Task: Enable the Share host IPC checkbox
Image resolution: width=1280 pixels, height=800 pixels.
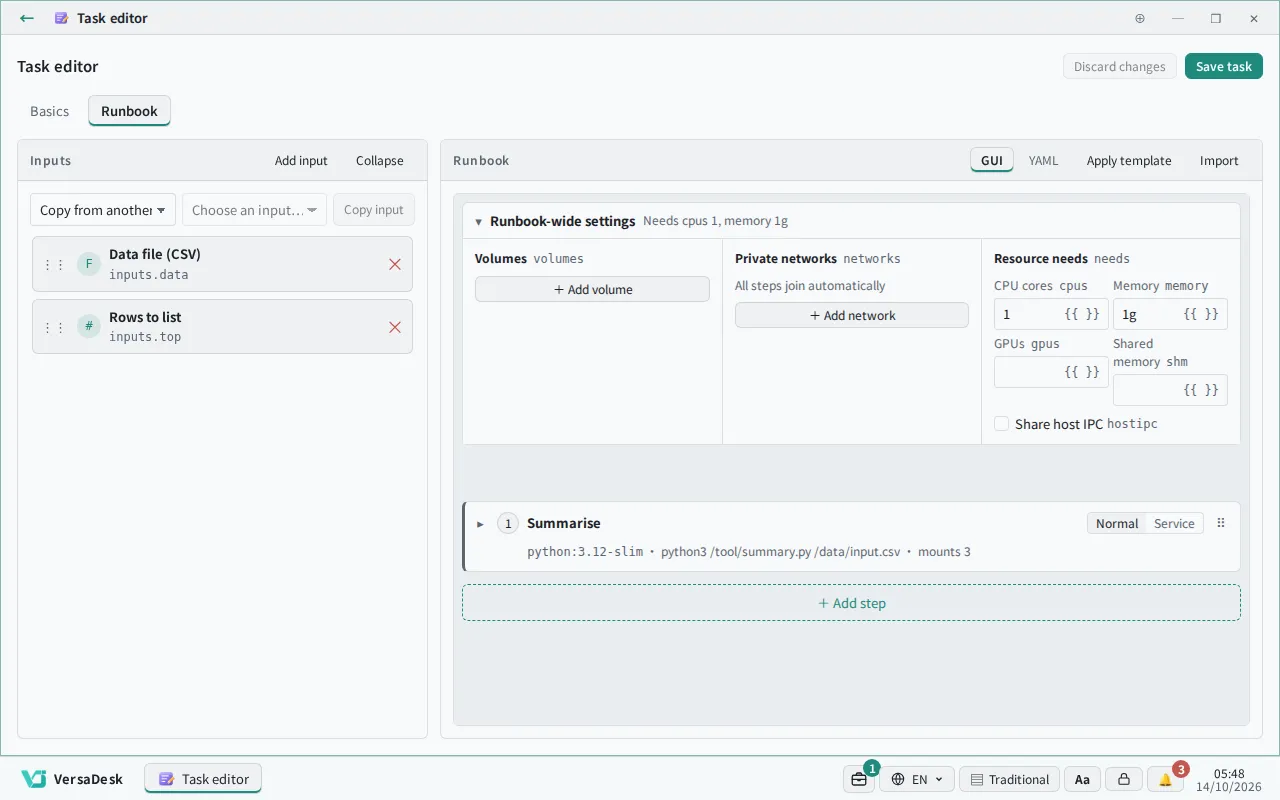Action: coord(1001,424)
